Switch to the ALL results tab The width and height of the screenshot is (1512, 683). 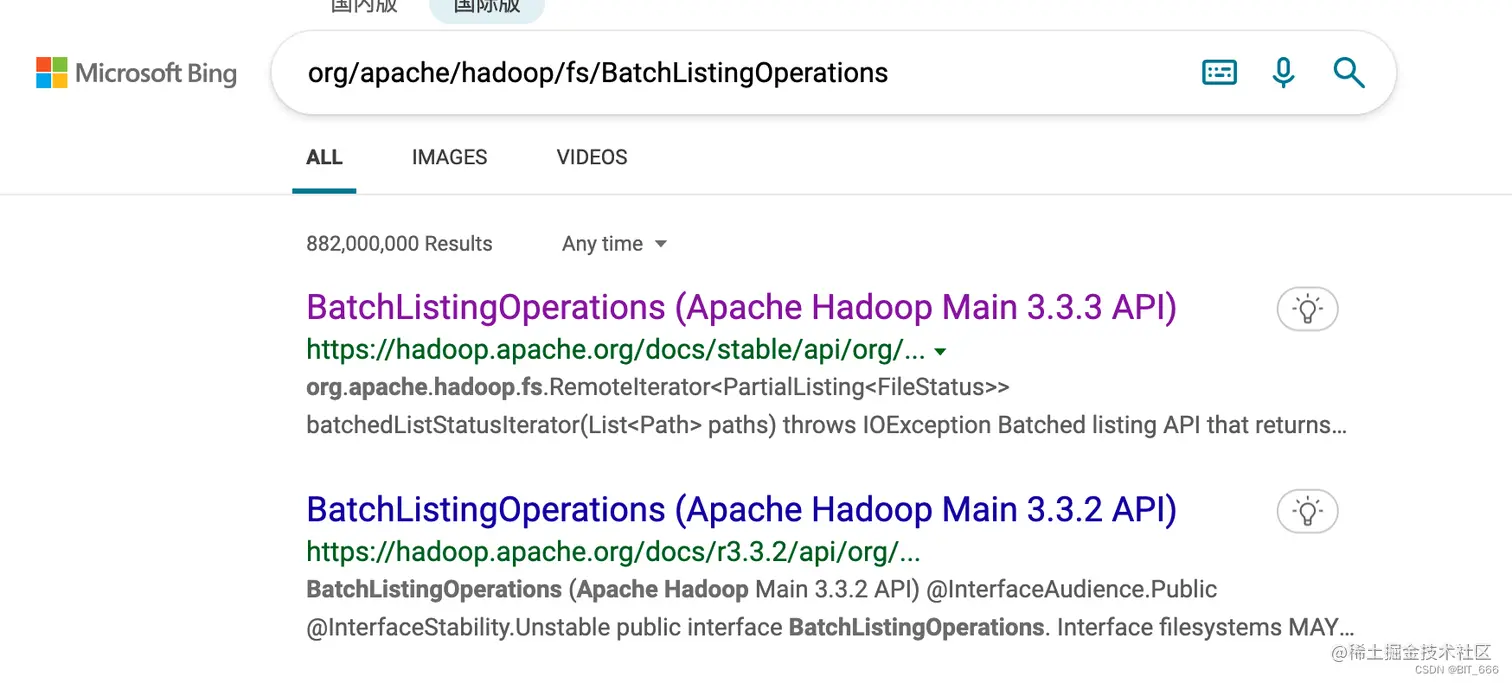pyautogui.click(x=324, y=157)
